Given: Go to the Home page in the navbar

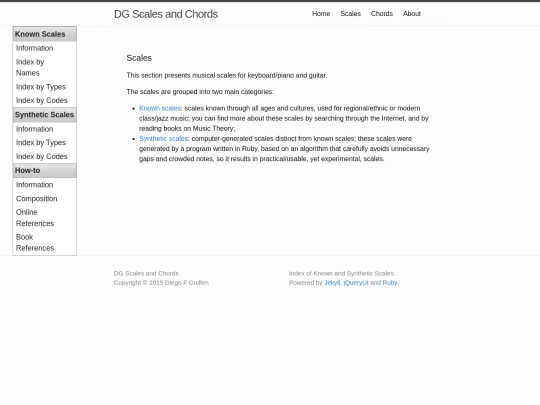Looking at the screenshot, I should 321,14.
